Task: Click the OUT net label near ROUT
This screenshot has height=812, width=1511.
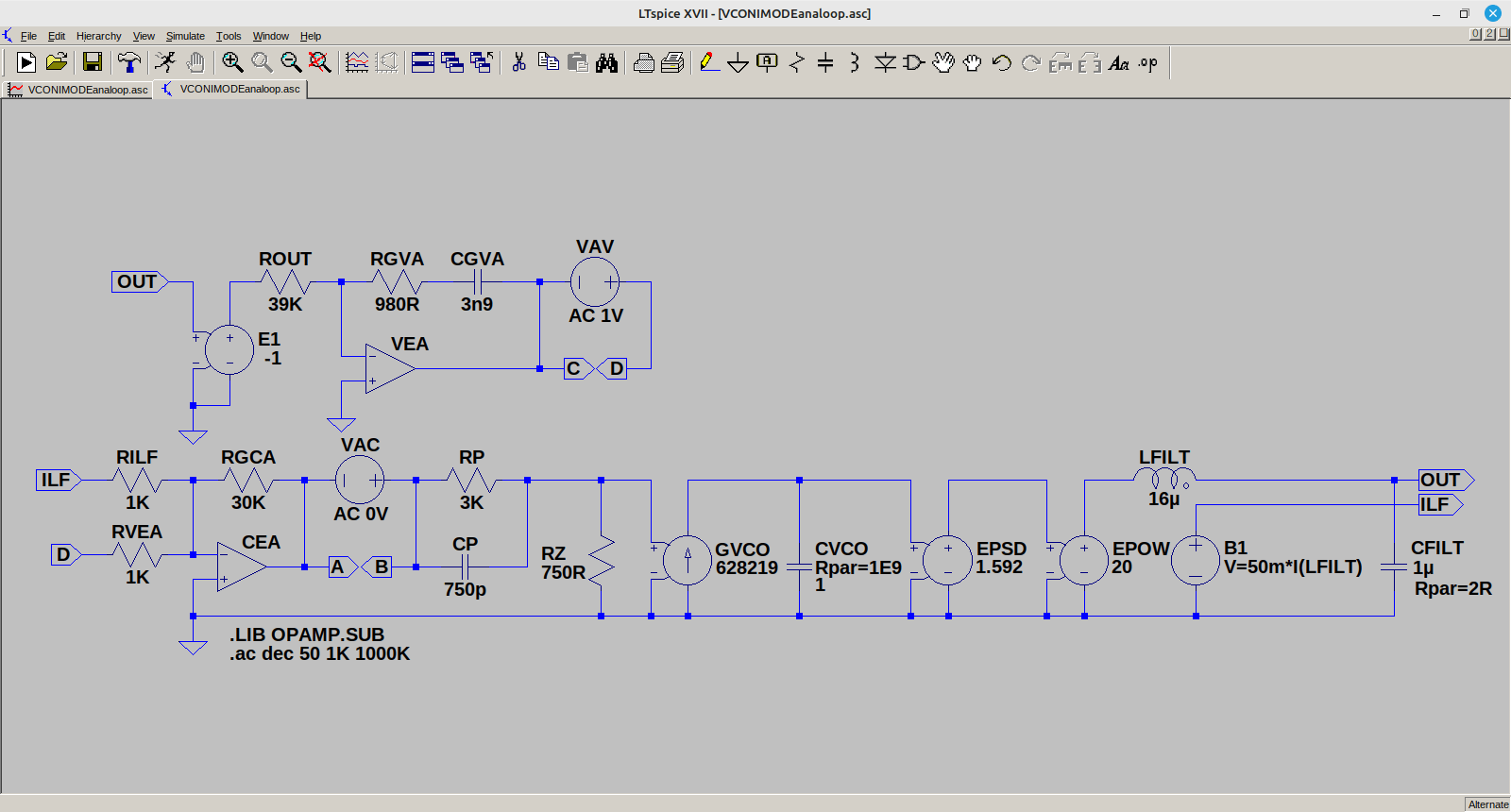Action: 140,281
